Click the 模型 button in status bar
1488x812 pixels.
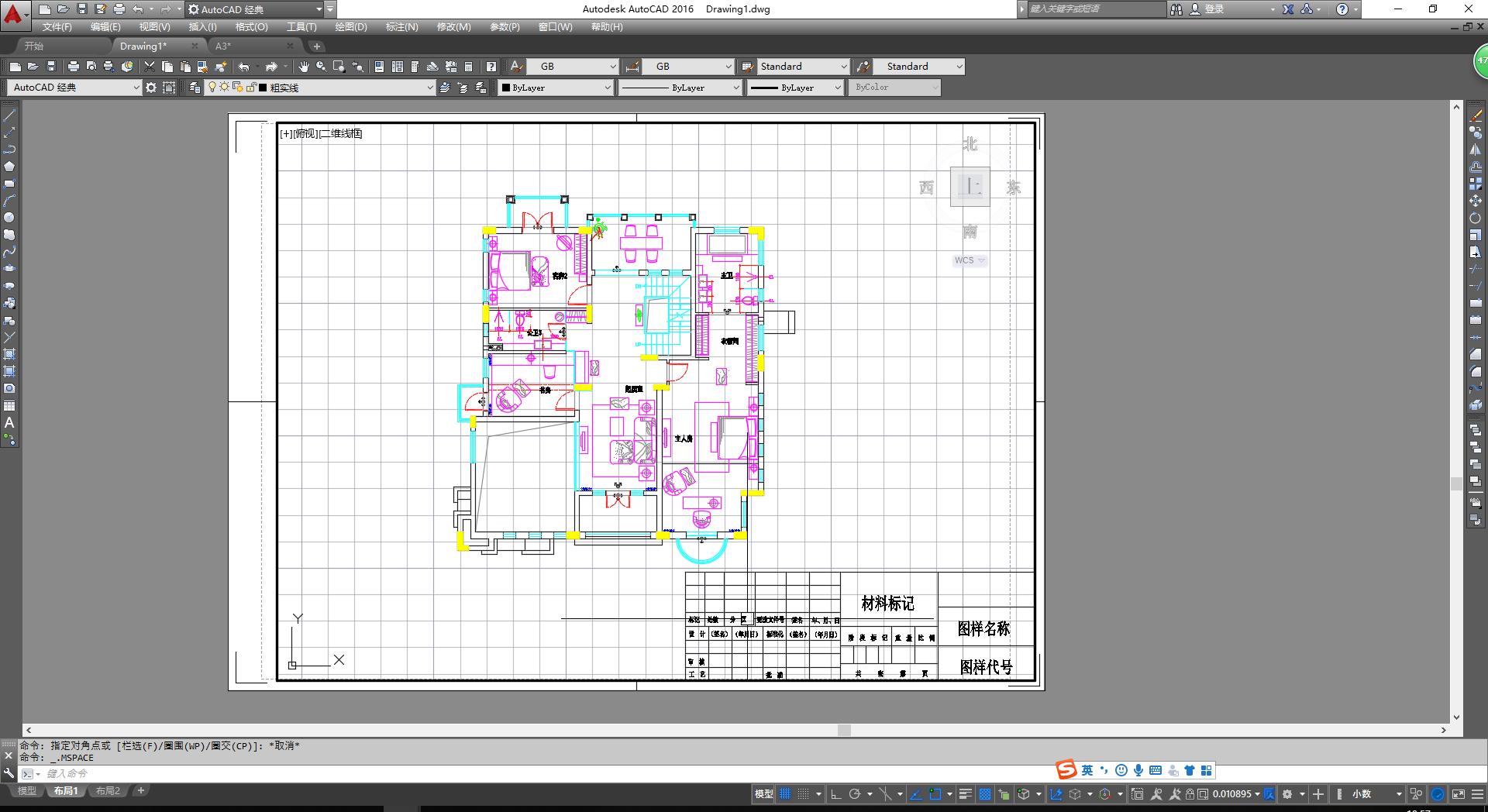tap(763, 794)
